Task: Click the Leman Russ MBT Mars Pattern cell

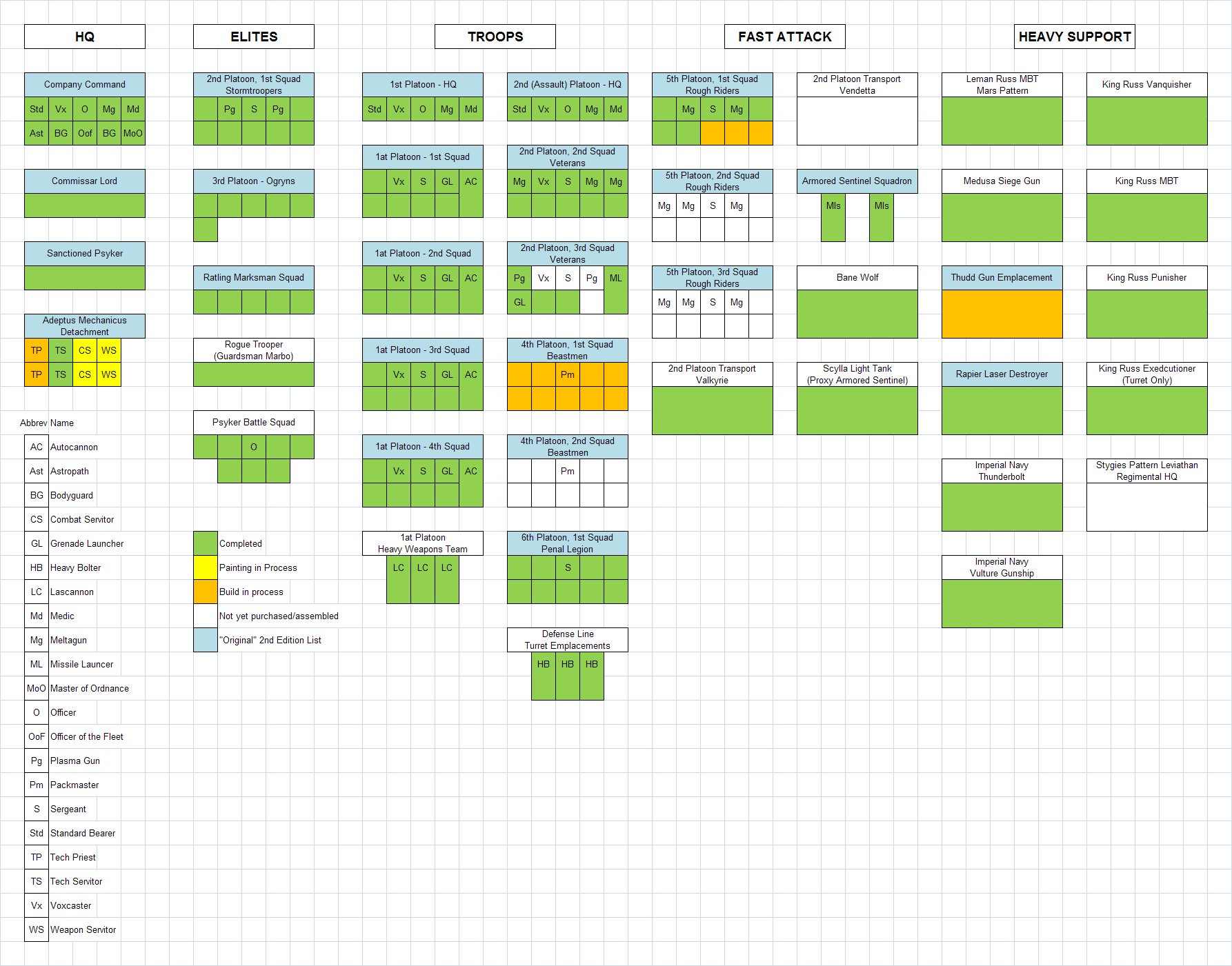Action: [x=1002, y=85]
